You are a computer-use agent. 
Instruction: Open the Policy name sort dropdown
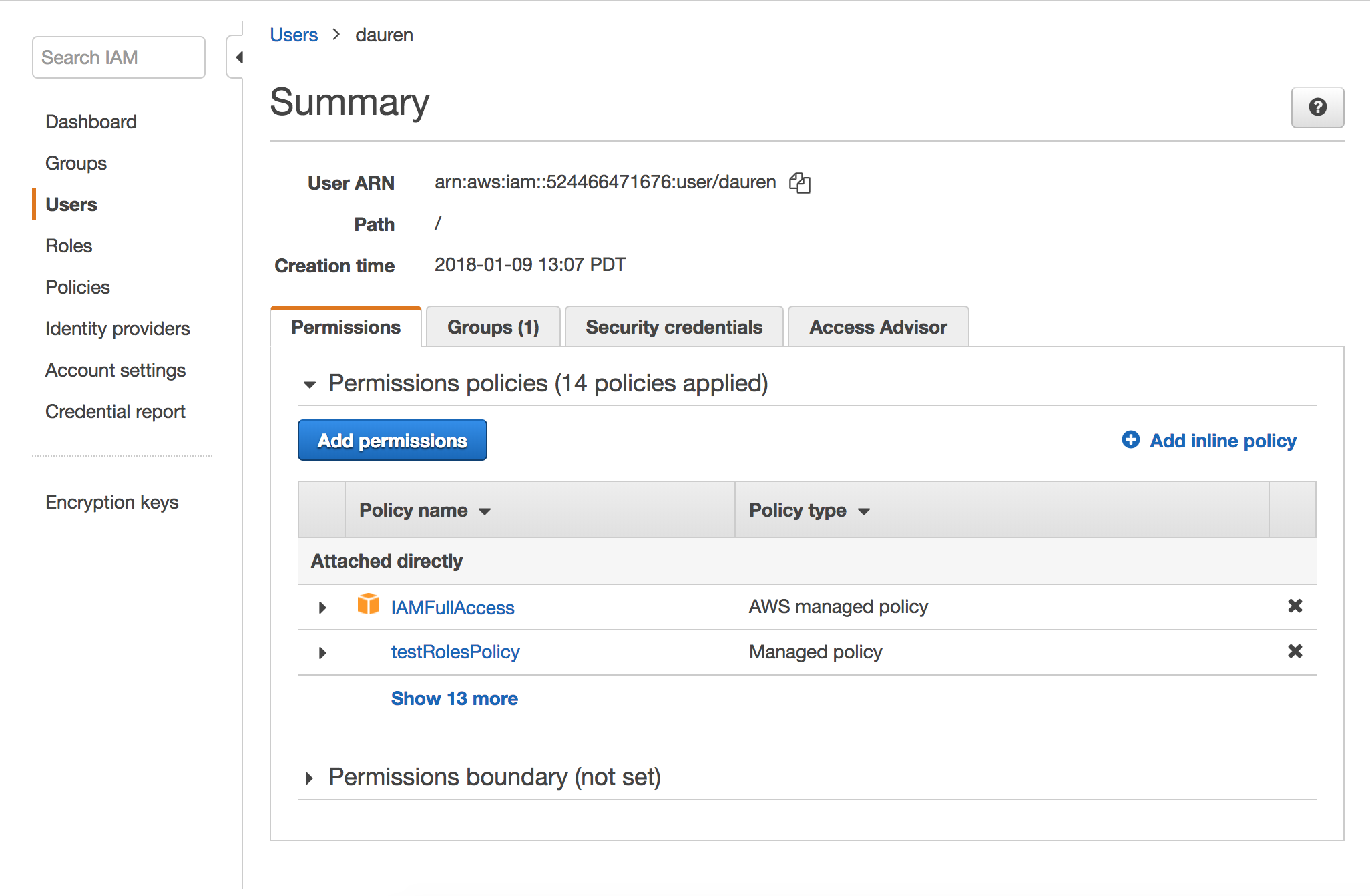485,511
